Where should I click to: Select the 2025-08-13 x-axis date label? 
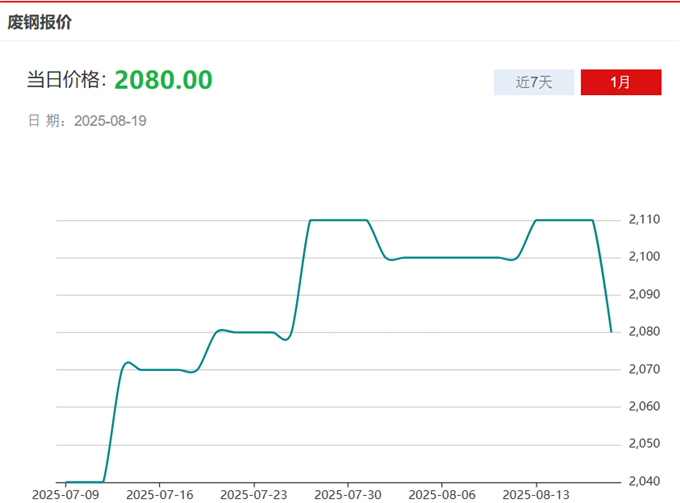pos(535,494)
